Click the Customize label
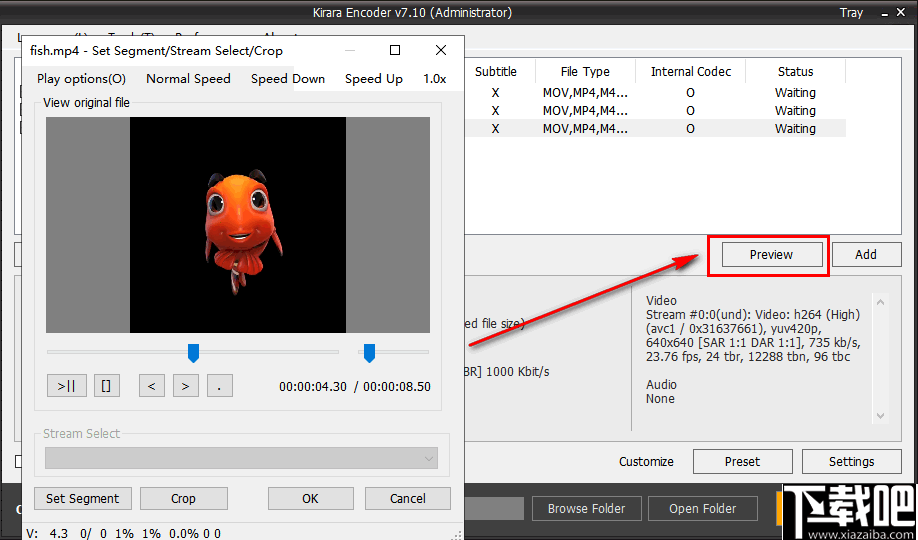The height and width of the screenshot is (540, 918). pyautogui.click(x=646, y=462)
